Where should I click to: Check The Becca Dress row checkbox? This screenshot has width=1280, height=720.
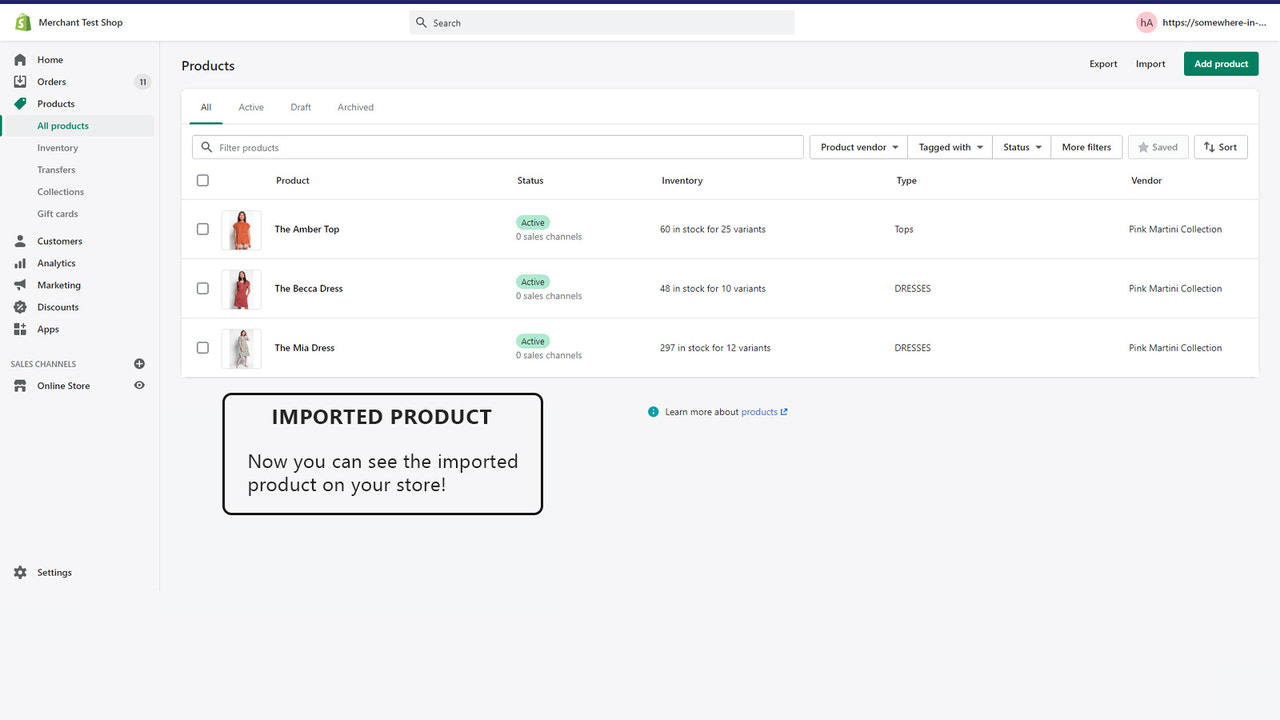(x=203, y=288)
